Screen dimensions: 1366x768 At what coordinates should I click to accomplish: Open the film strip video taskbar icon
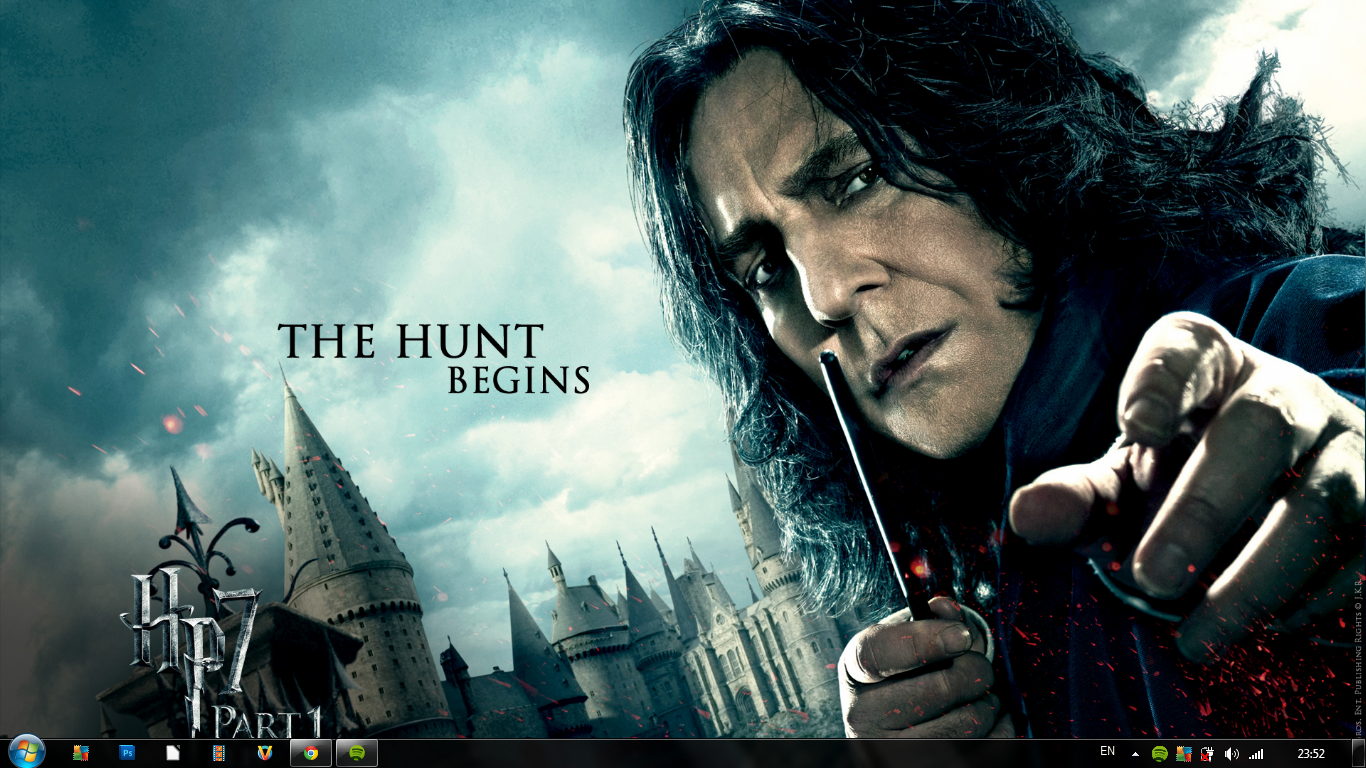[219, 753]
